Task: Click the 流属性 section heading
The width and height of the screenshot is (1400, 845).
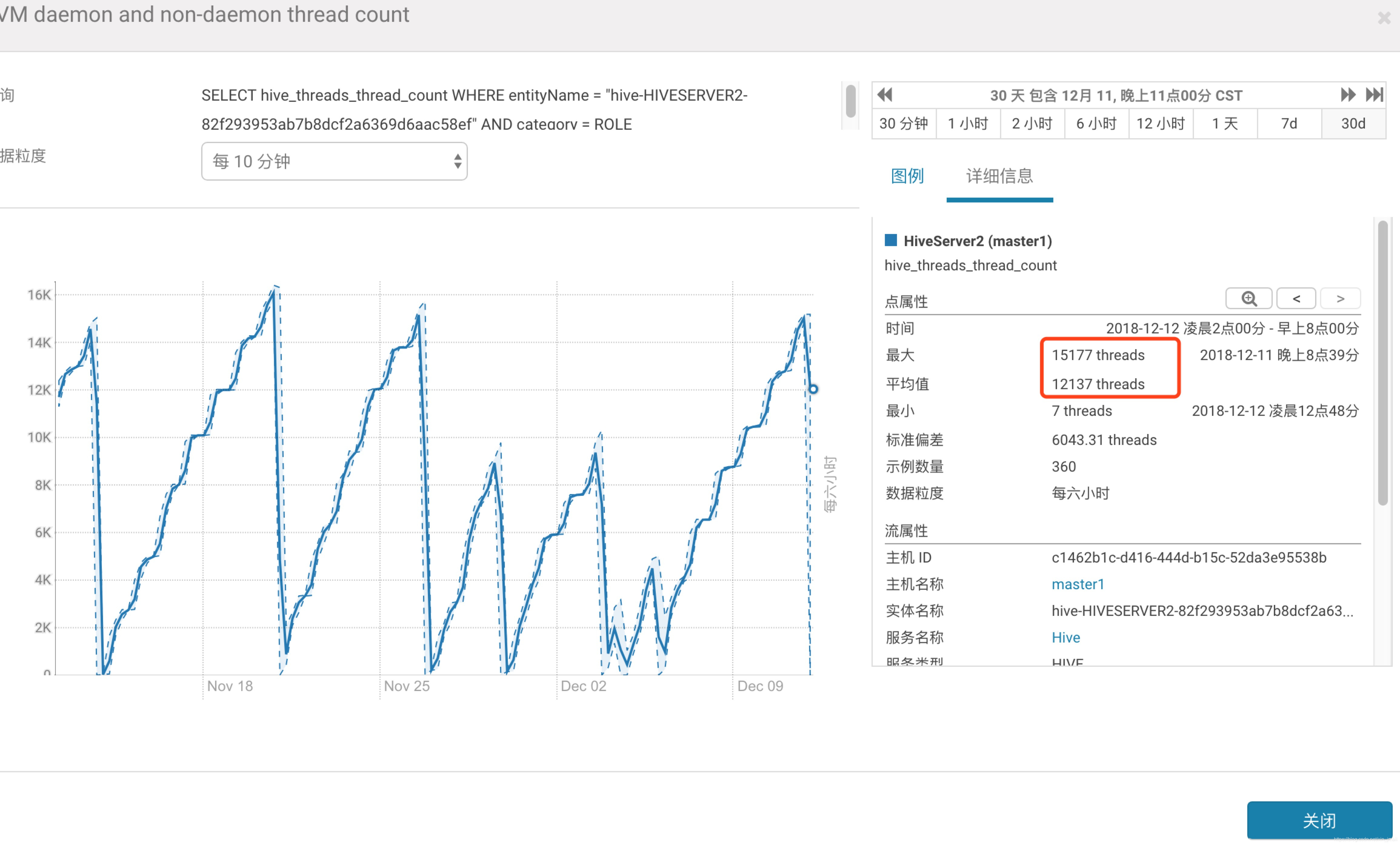Action: (x=906, y=531)
